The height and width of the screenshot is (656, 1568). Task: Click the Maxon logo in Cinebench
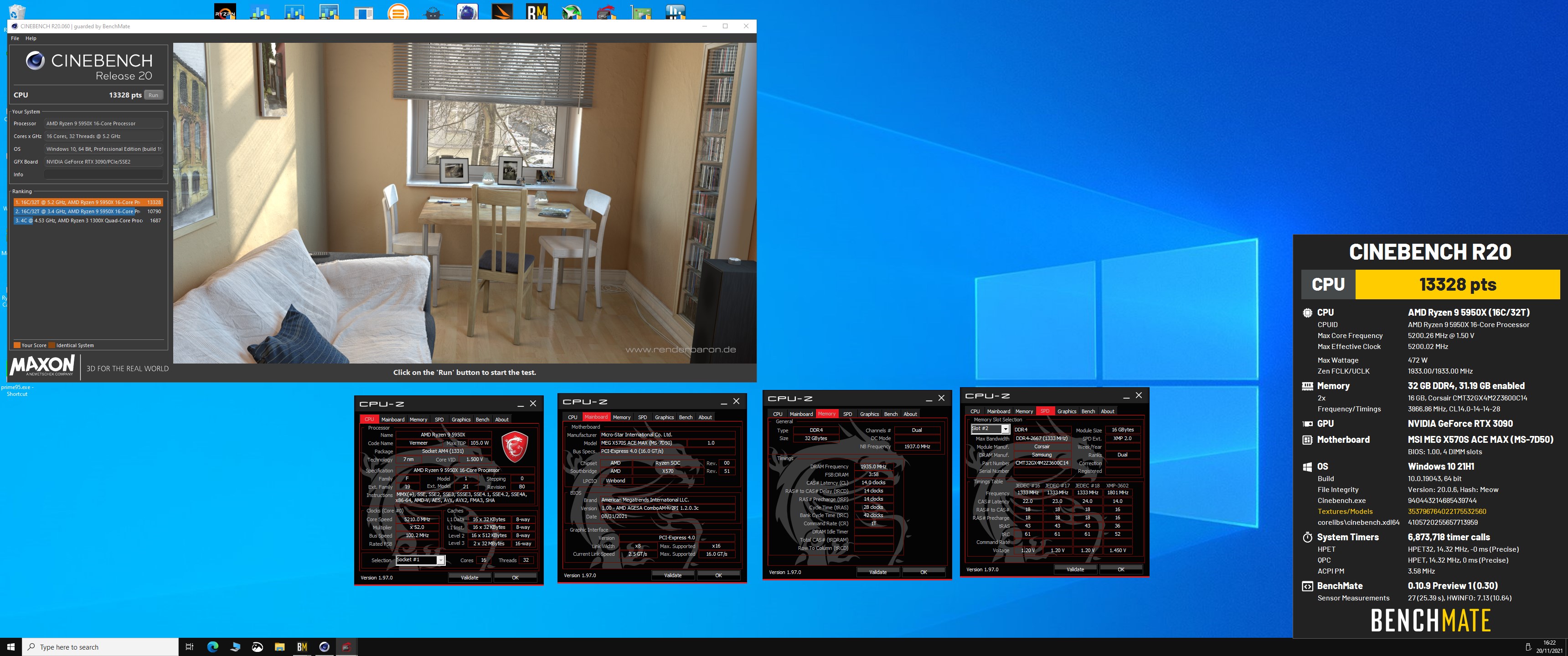(41, 366)
